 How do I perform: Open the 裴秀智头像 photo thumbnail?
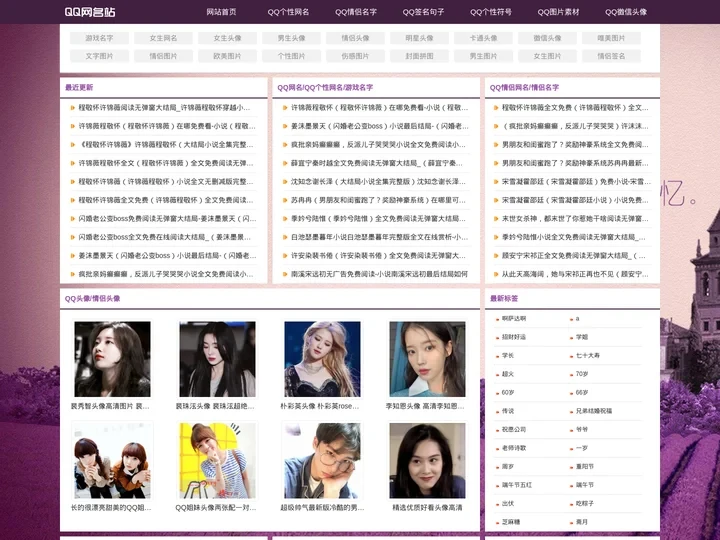(x=112, y=359)
